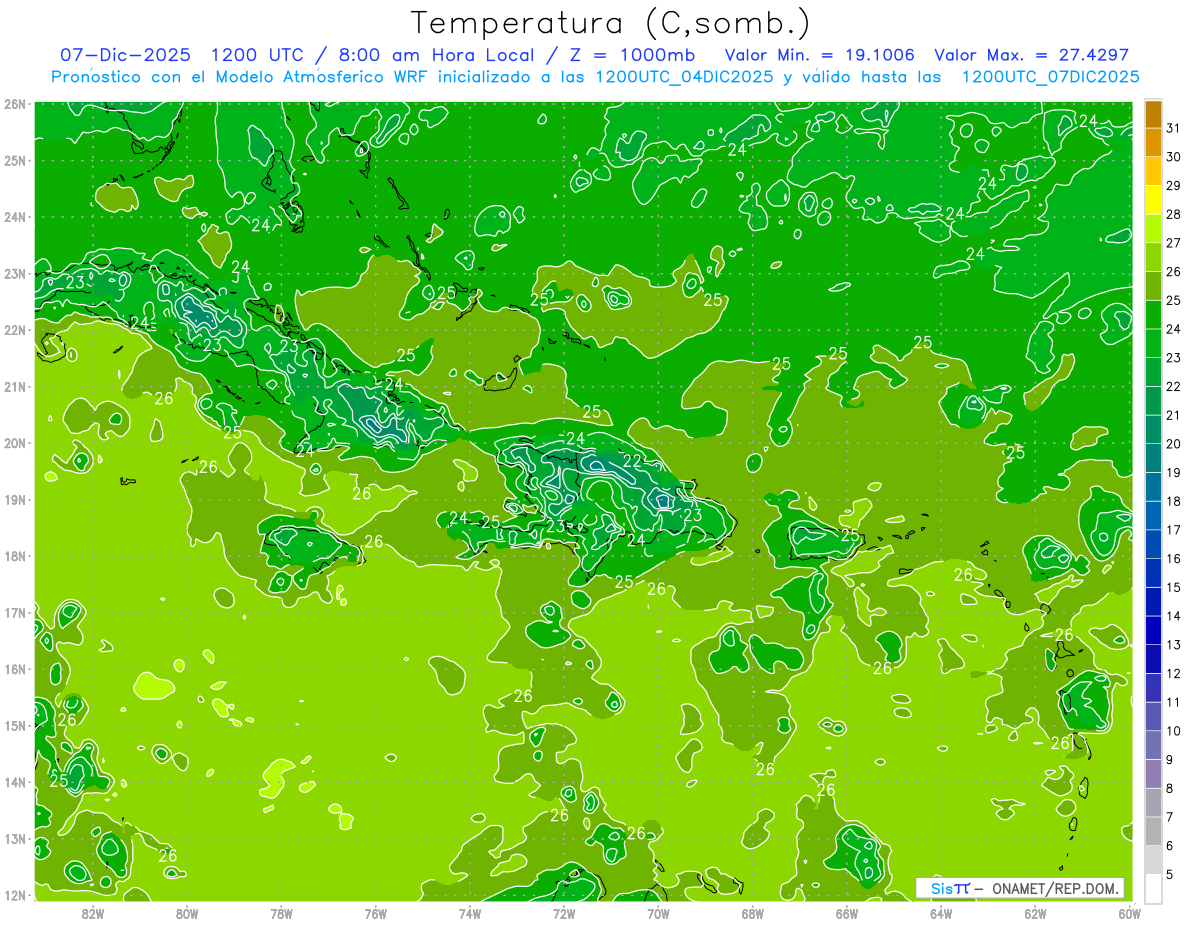
Task: Click the "72W" longitude axis label
Action: (x=564, y=913)
